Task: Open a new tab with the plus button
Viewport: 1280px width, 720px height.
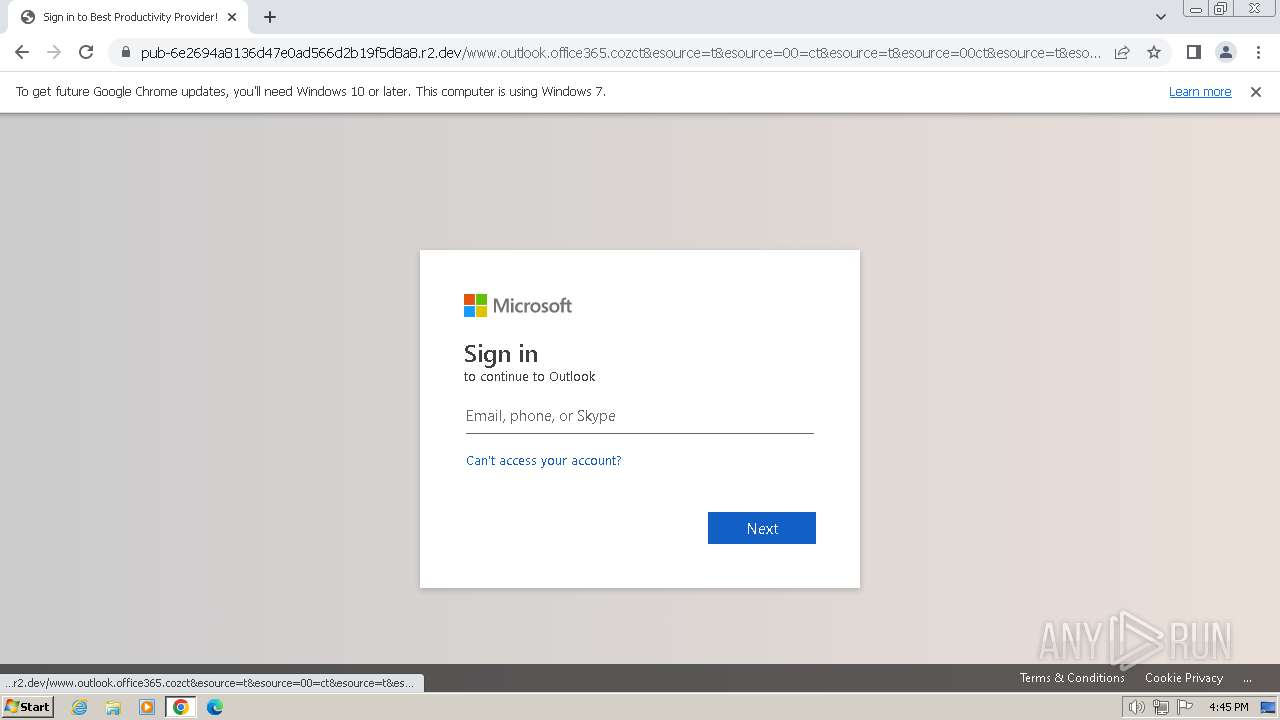Action: tap(270, 17)
